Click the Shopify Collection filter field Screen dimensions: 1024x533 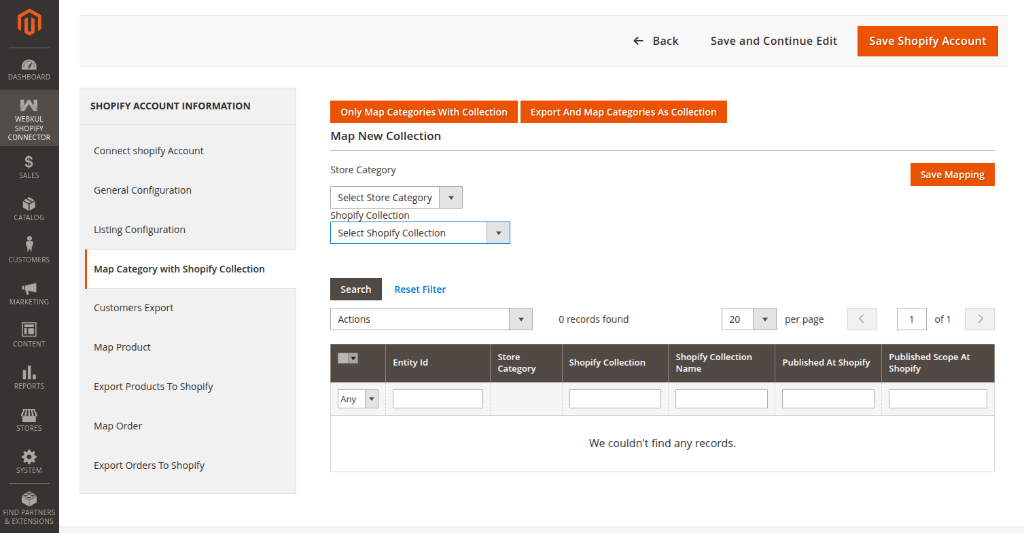[x=615, y=398]
